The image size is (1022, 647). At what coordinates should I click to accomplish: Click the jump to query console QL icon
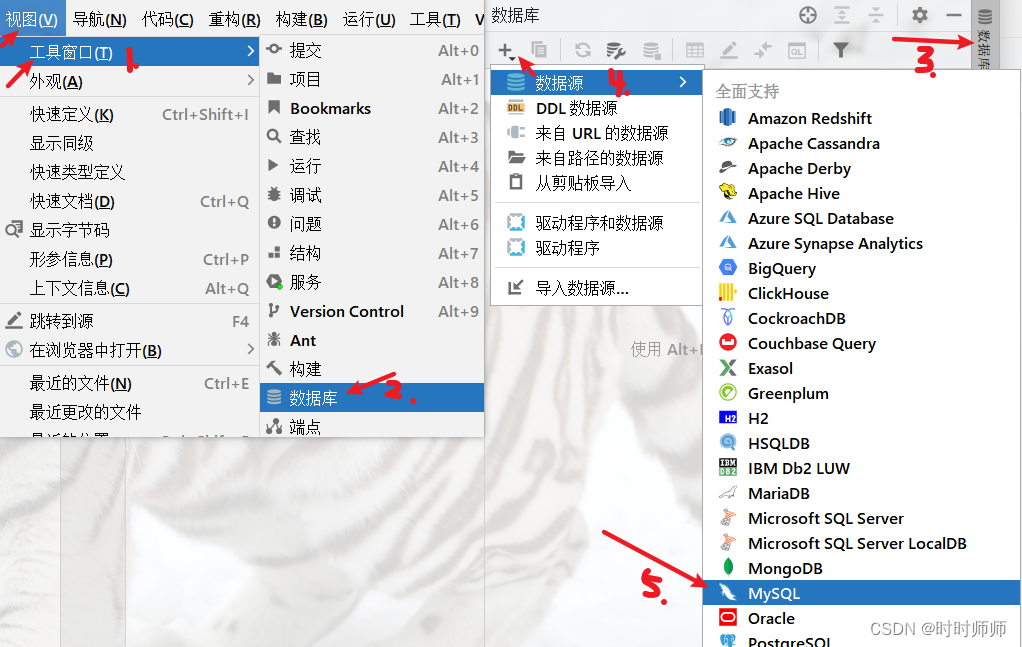tap(796, 50)
